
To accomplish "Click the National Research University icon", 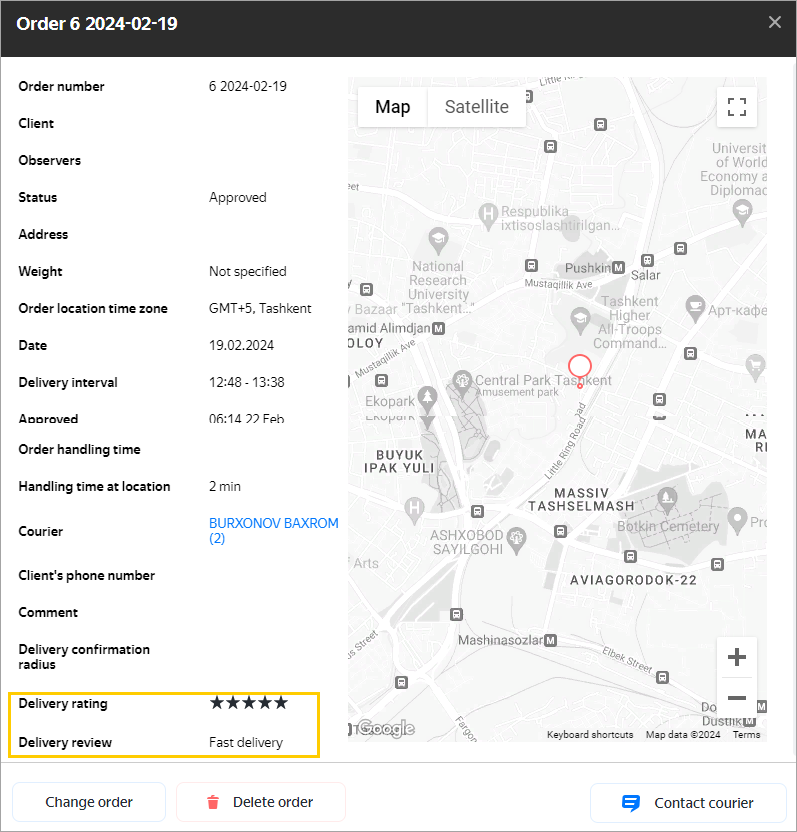I will tap(437, 239).
